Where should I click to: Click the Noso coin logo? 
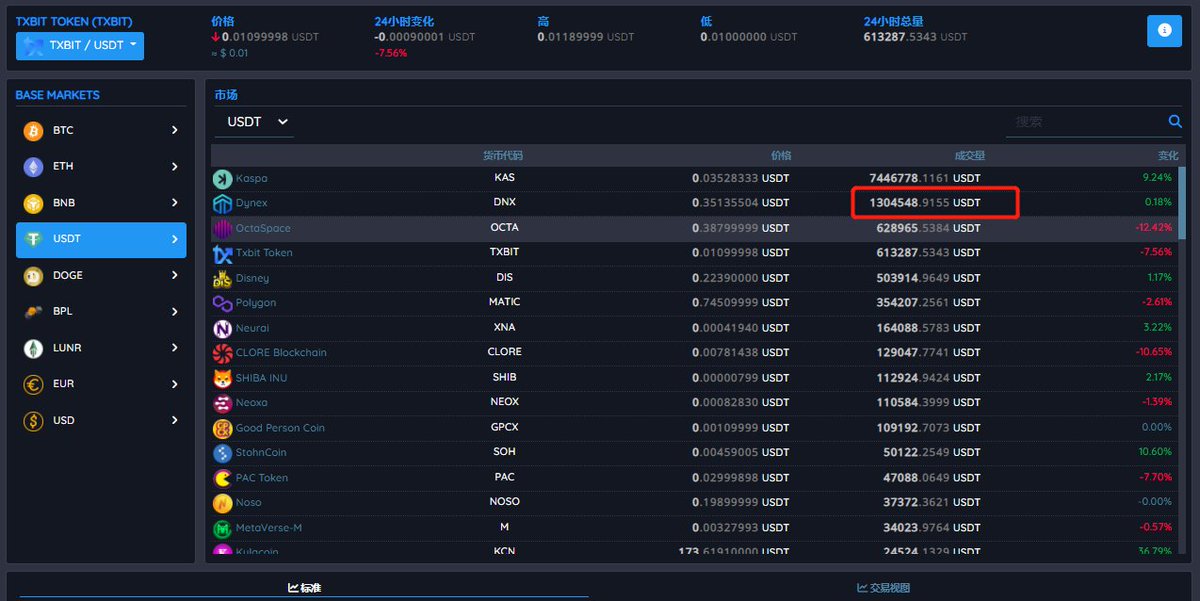pos(222,504)
